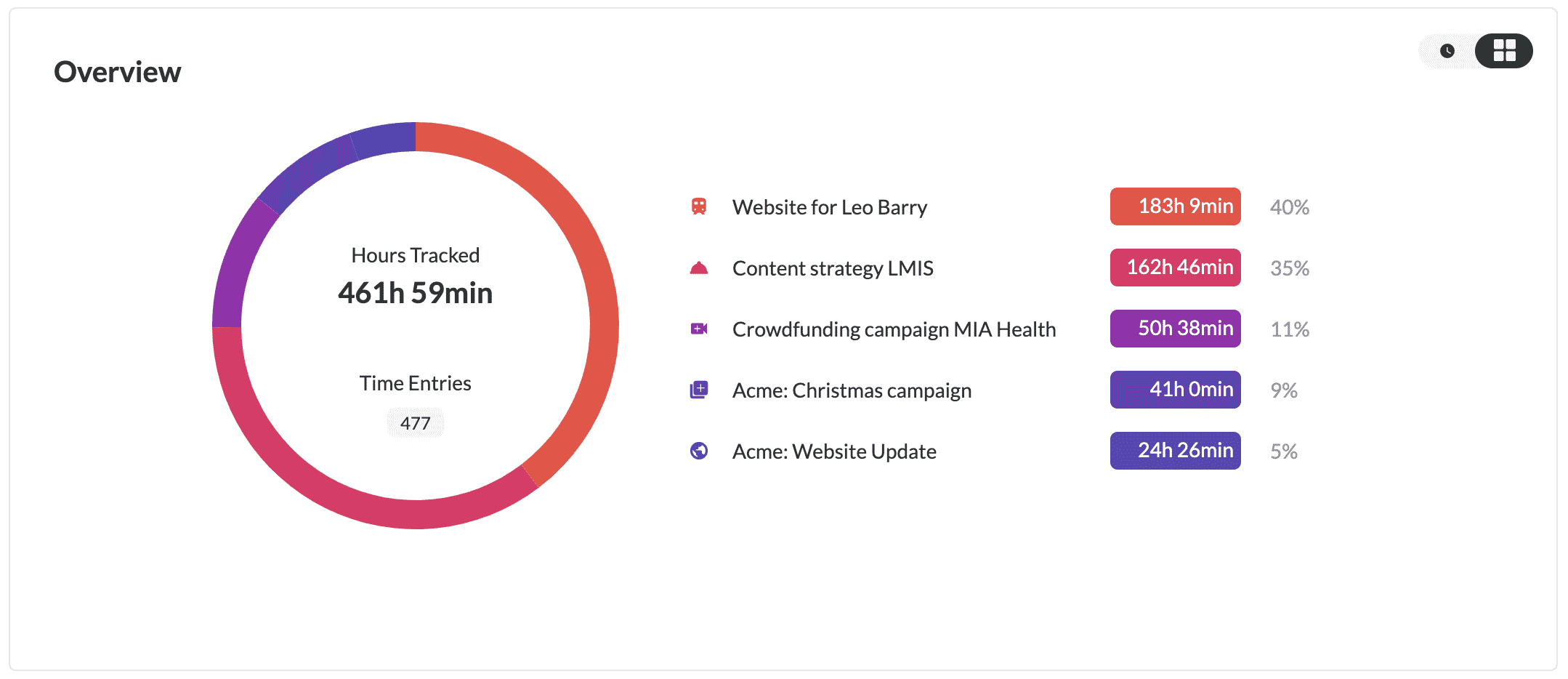Select Acme: Website Update project
Screen dimensions: 1568x679
pyautogui.click(x=833, y=451)
